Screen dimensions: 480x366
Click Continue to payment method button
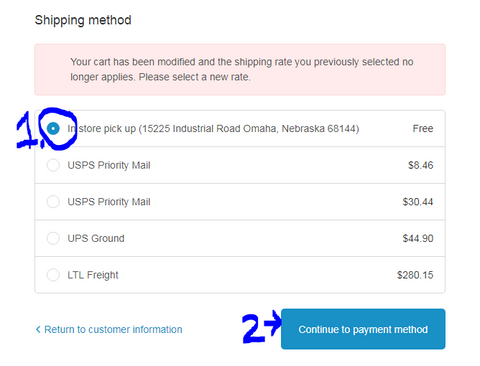(x=363, y=329)
